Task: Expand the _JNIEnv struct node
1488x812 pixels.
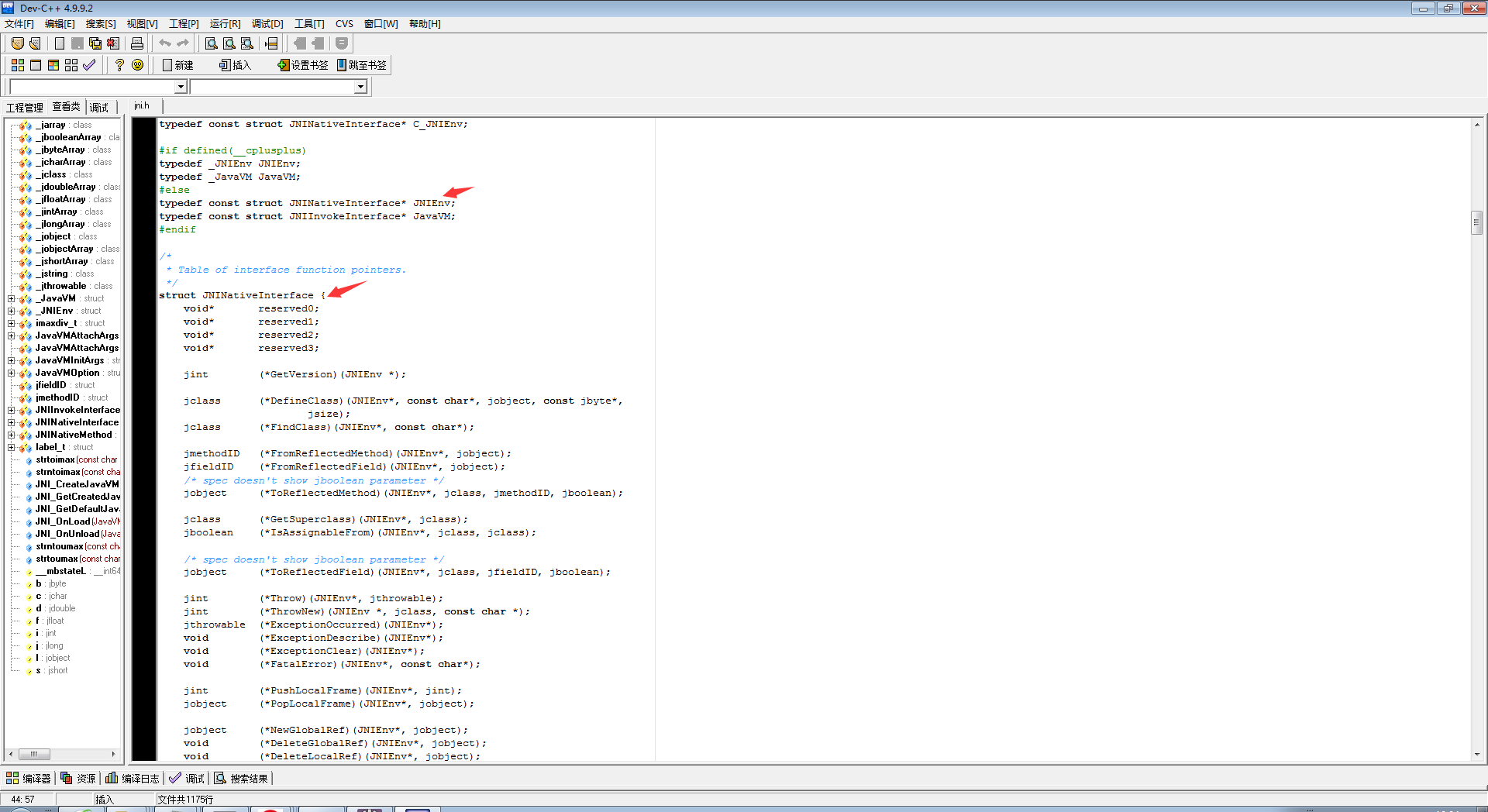Action: [12, 311]
